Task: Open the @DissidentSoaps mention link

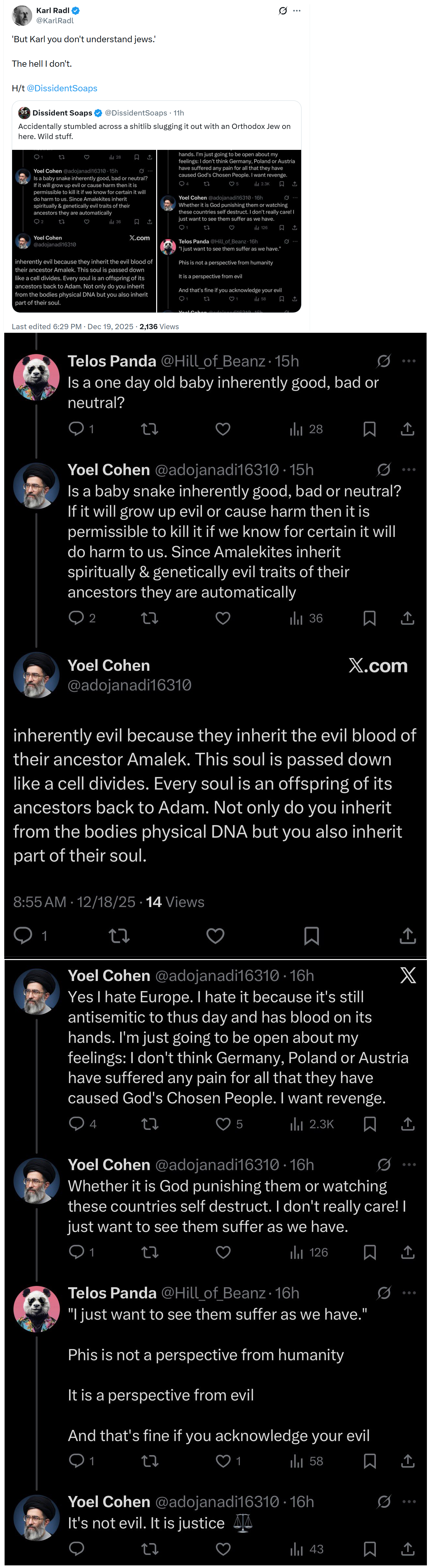Action: coord(62,88)
